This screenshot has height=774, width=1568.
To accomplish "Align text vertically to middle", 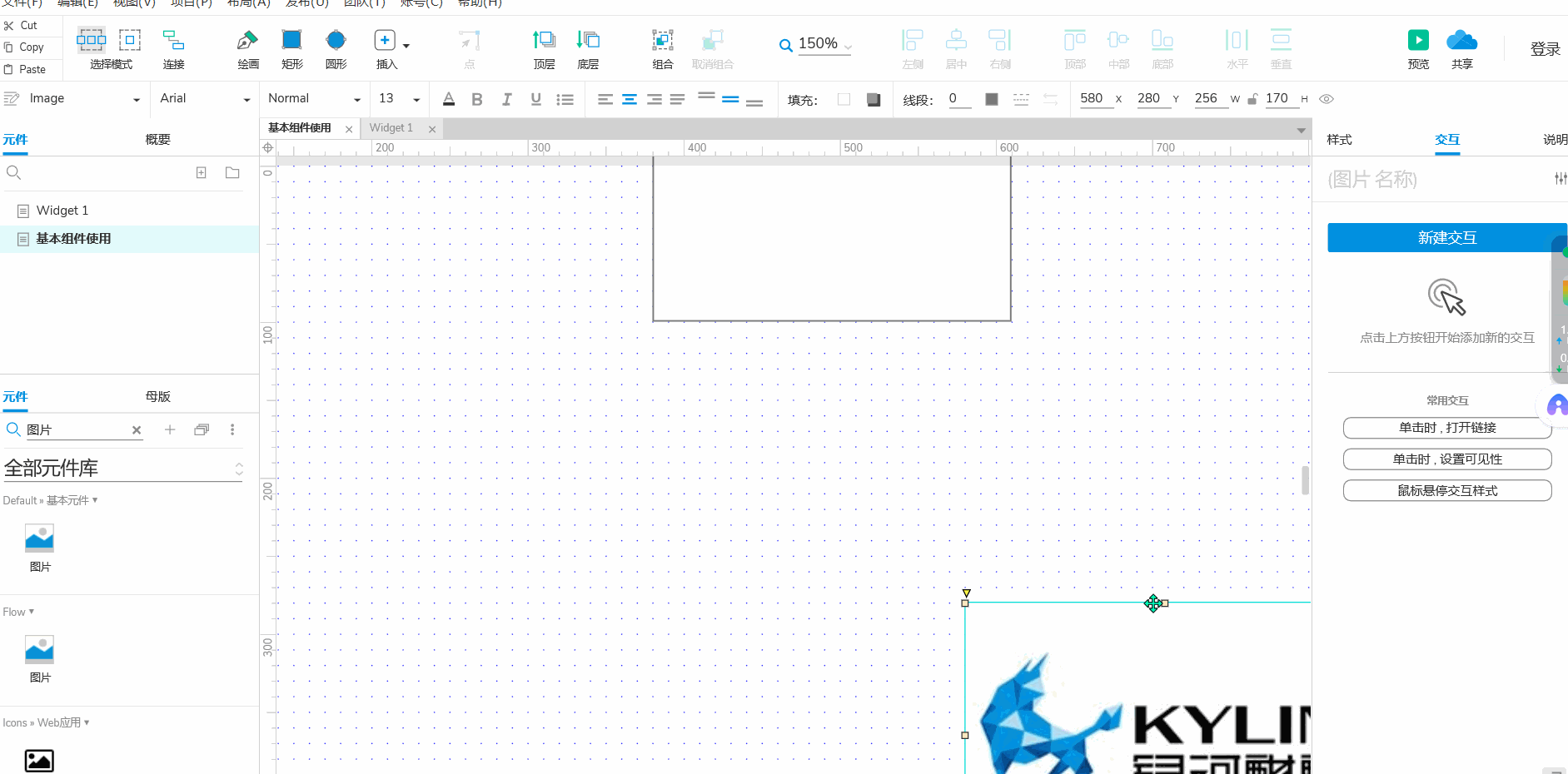I will (730, 99).
